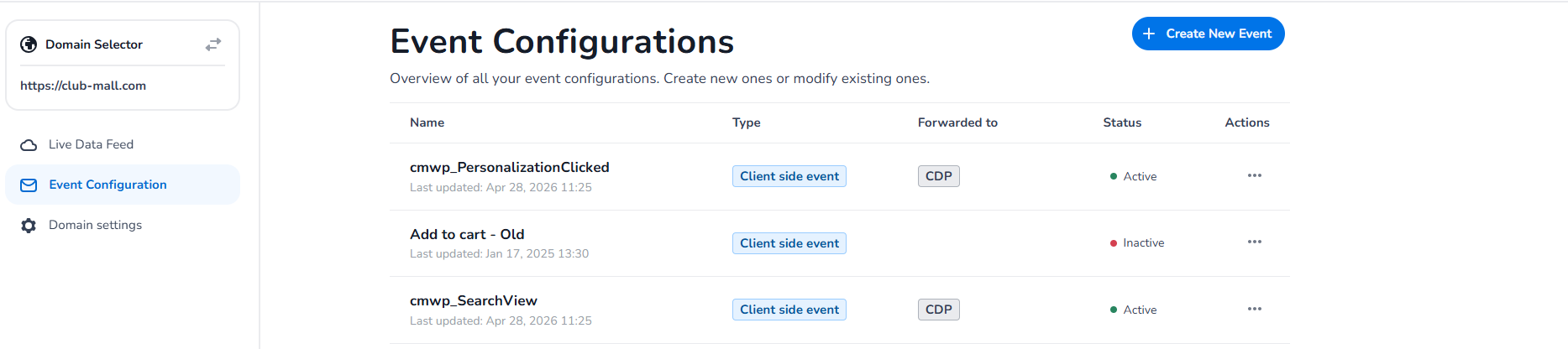Open actions menu for cmwp_PersonalizationClicked
The width and height of the screenshot is (1568, 349).
pyautogui.click(x=1255, y=175)
